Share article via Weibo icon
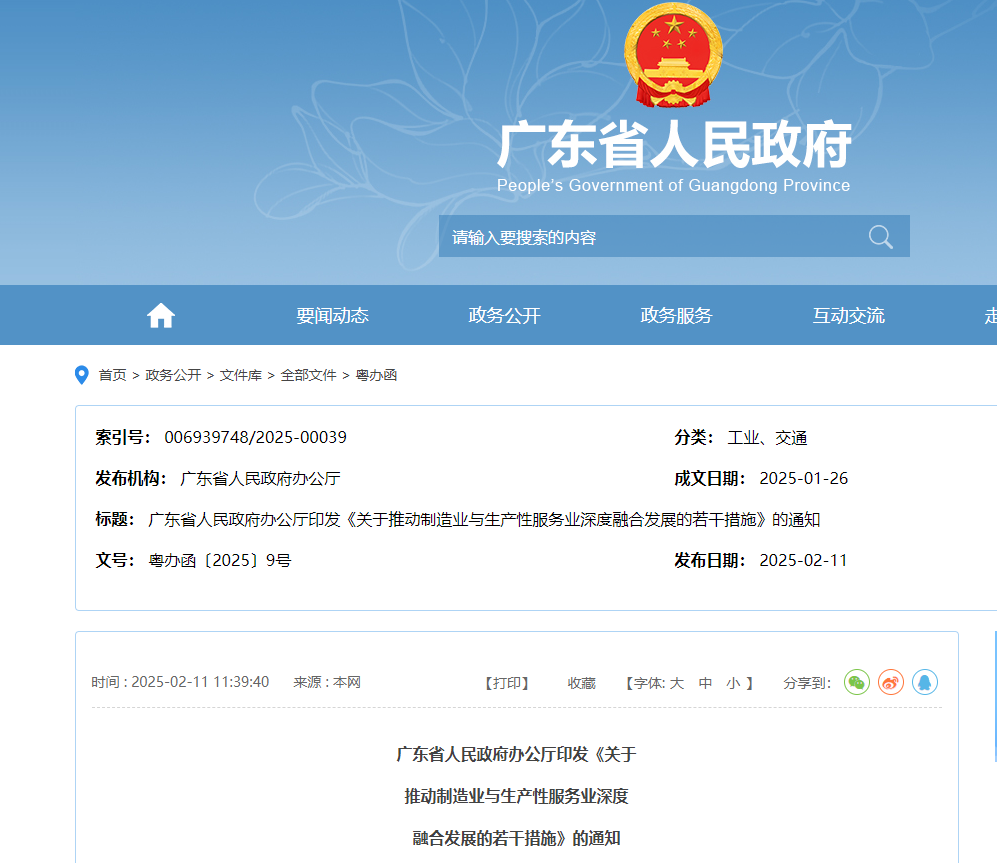The image size is (997, 864). [x=891, y=683]
